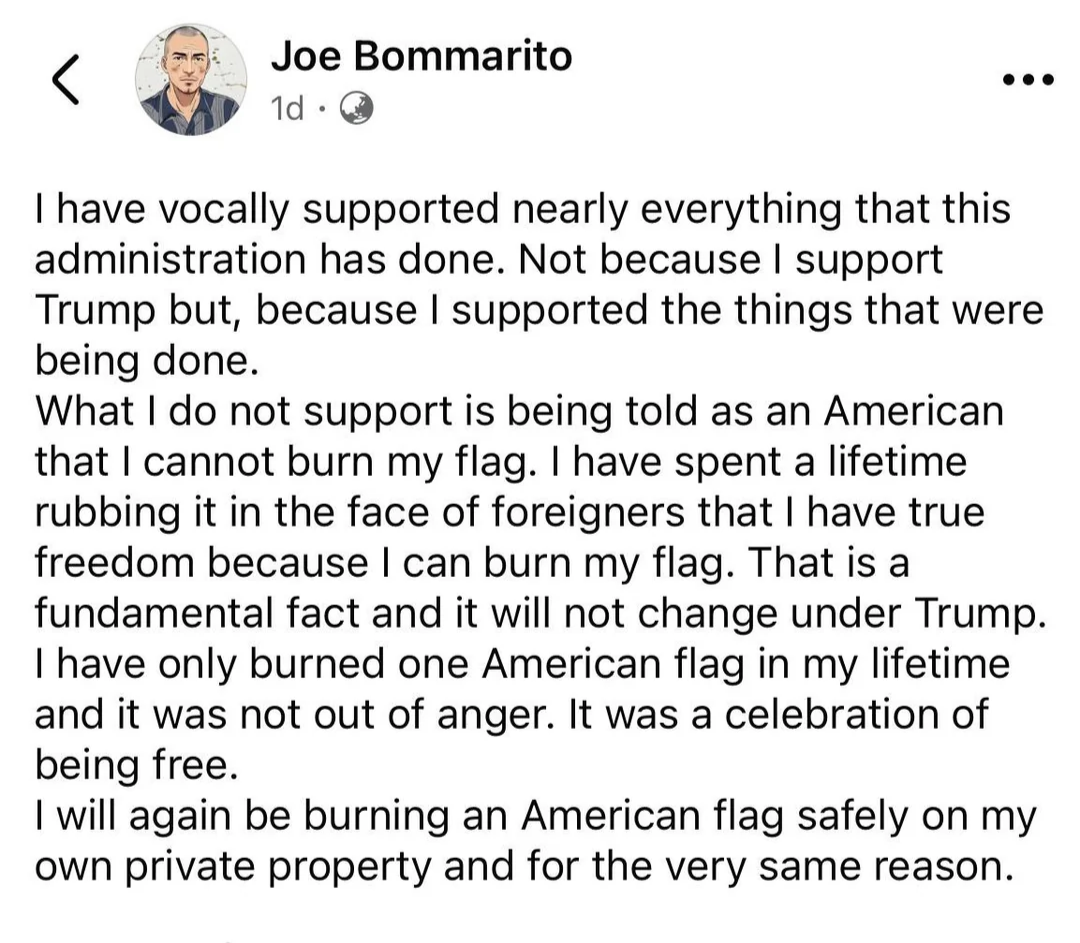Click the "1d" post timestamp
This screenshot has height=943, width=1080.
pos(288,108)
